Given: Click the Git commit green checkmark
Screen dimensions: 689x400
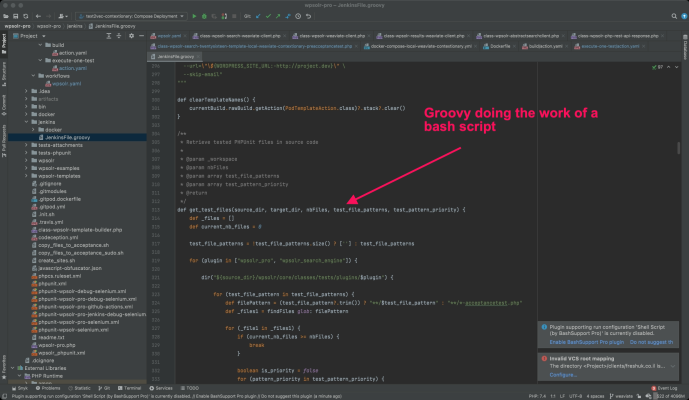Looking at the screenshot, I should pos(268,16).
